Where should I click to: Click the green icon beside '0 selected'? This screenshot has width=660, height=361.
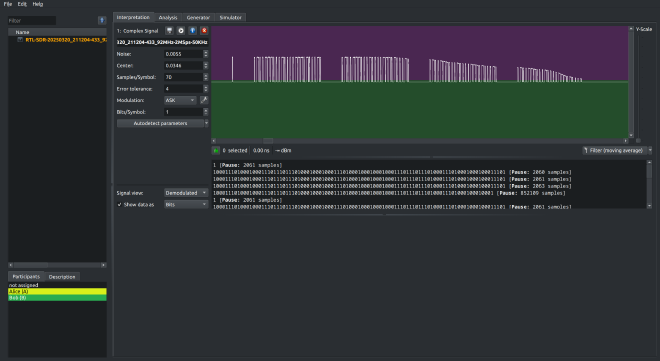pyautogui.click(x=216, y=150)
